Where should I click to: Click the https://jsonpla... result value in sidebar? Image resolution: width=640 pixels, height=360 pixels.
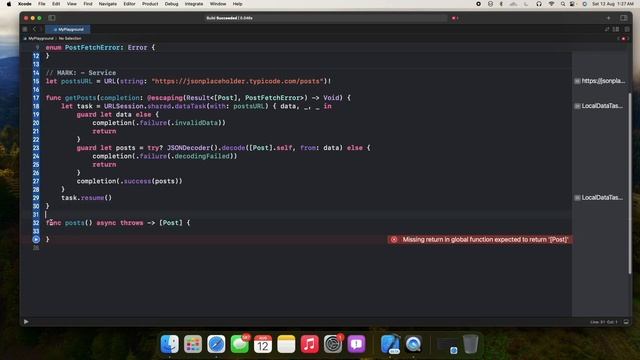coord(603,81)
